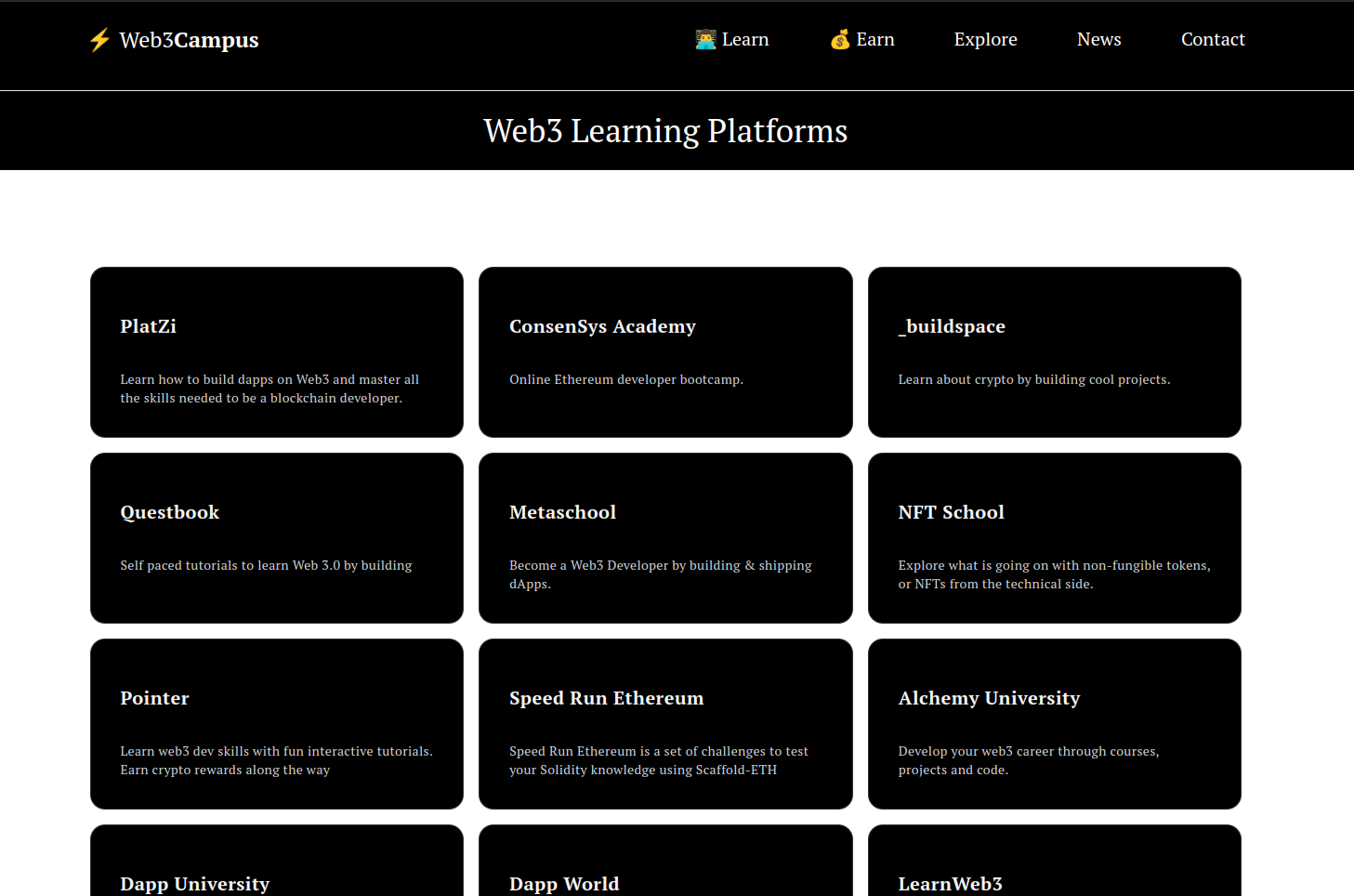1354x896 pixels.
Task: Open the Dapp University card
Action: pos(277,861)
